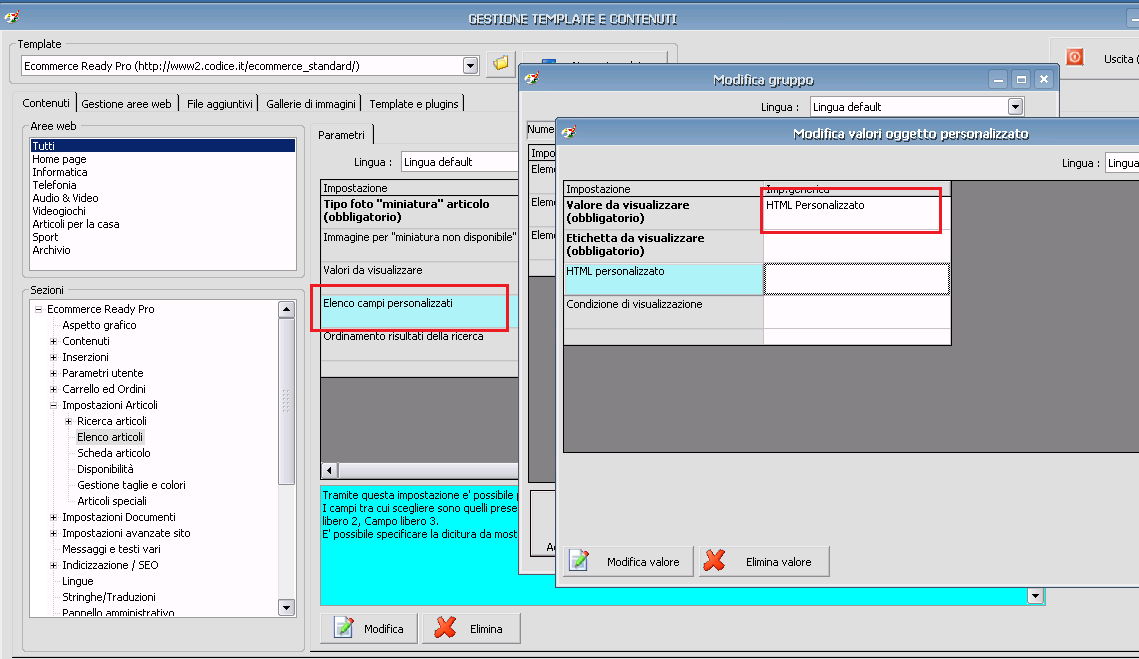The width and height of the screenshot is (1139, 659).
Task: Open the description box dropdown arrow
Action: pyautogui.click(x=1035, y=596)
